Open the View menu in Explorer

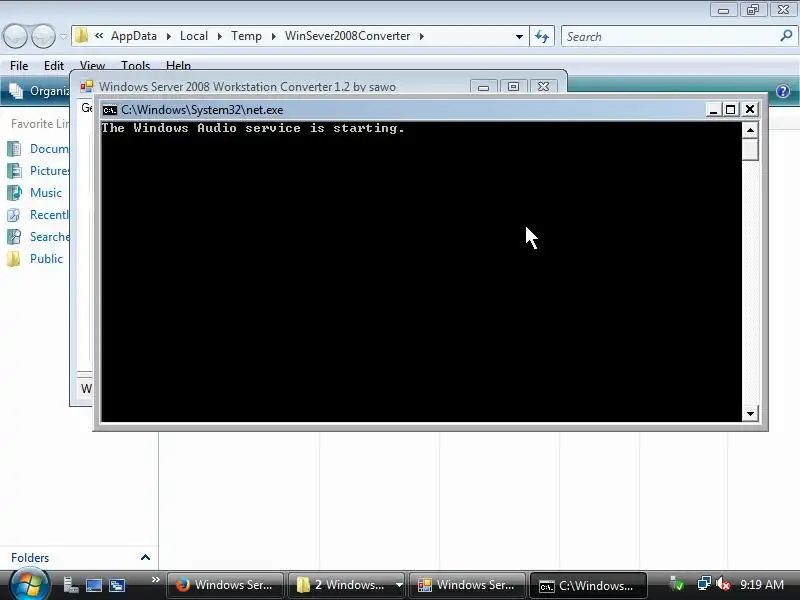[92, 65]
